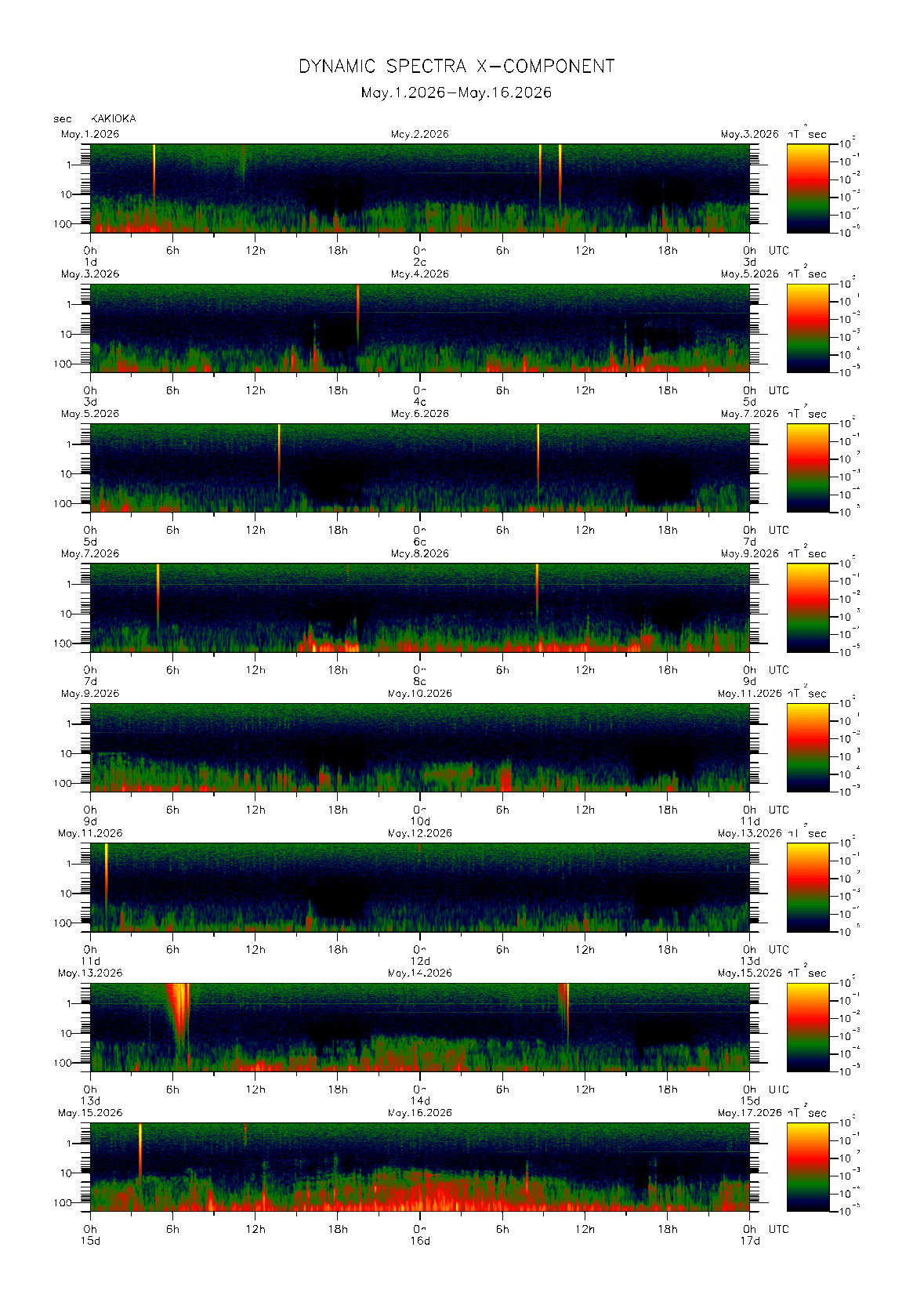The height and width of the screenshot is (1316, 913).
Task: Click the color scale bar beside the May 3–5 panel
Action: 808,328
